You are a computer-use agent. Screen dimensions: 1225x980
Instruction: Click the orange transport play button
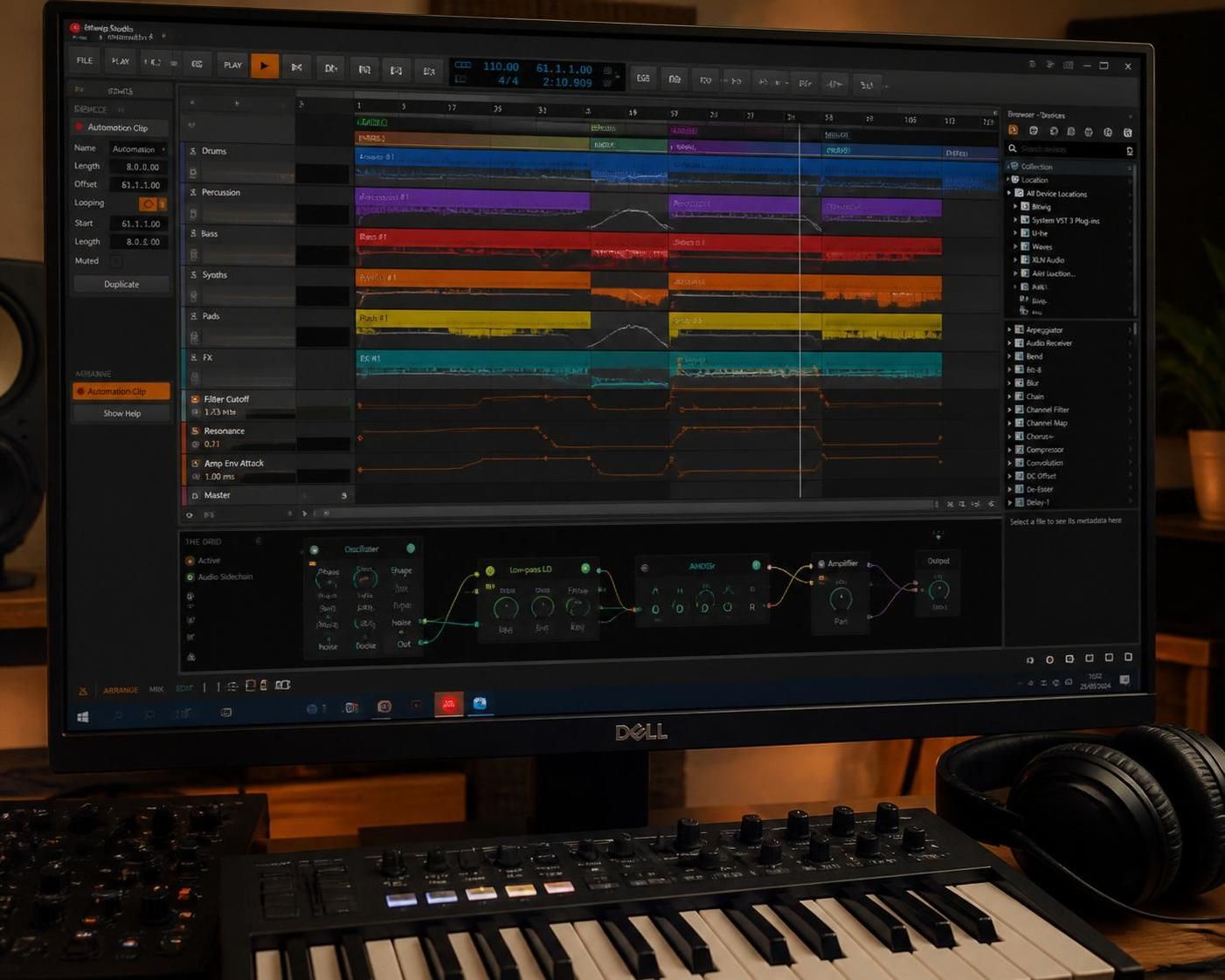coord(265,66)
